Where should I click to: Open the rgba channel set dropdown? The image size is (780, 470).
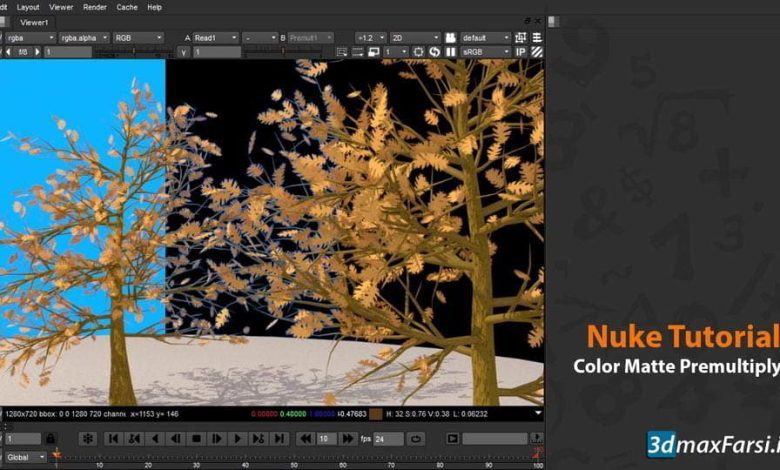pyautogui.click(x=30, y=38)
